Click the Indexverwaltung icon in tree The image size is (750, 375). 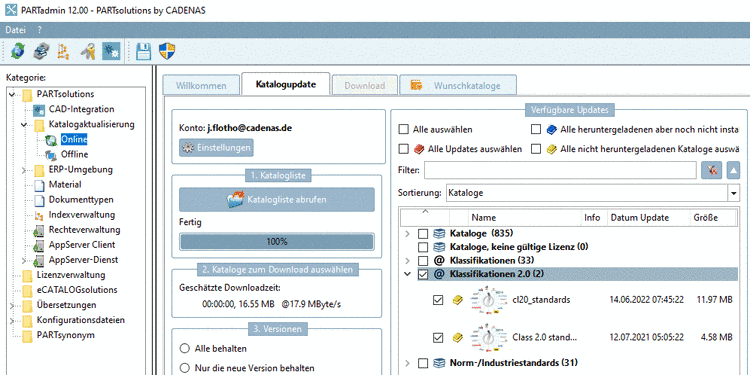coord(39,215)
